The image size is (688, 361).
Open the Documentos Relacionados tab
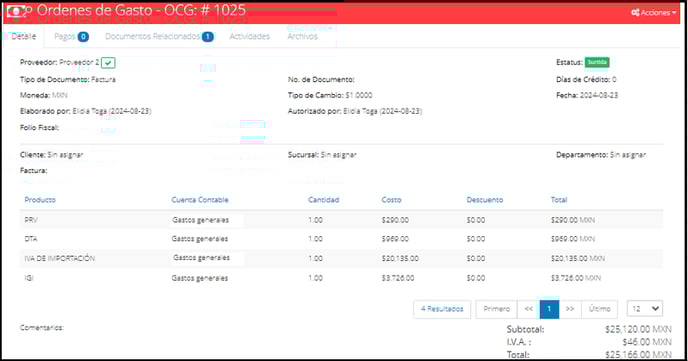(x=159, y=36)
